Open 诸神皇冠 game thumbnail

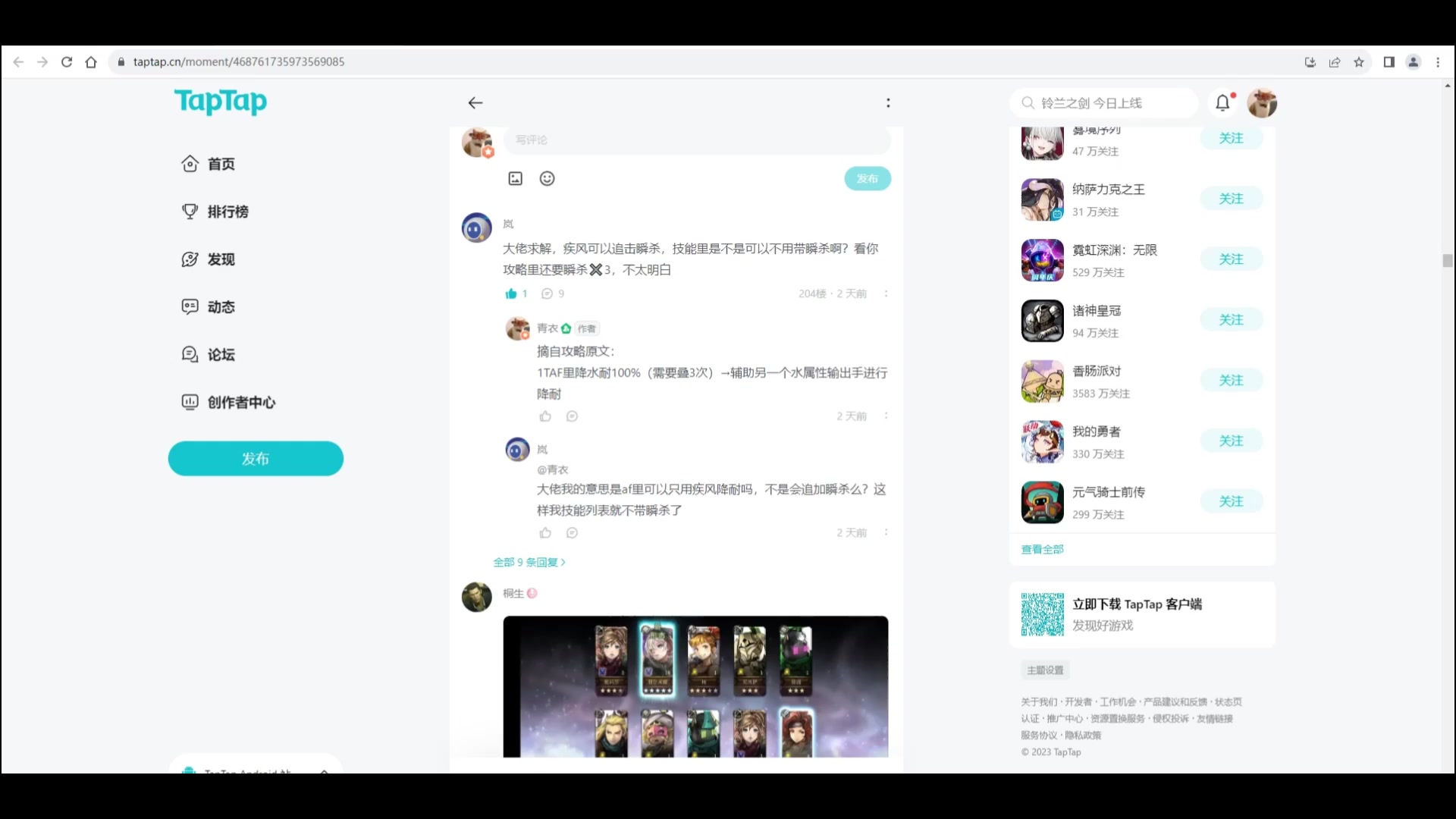[1042, 321]
